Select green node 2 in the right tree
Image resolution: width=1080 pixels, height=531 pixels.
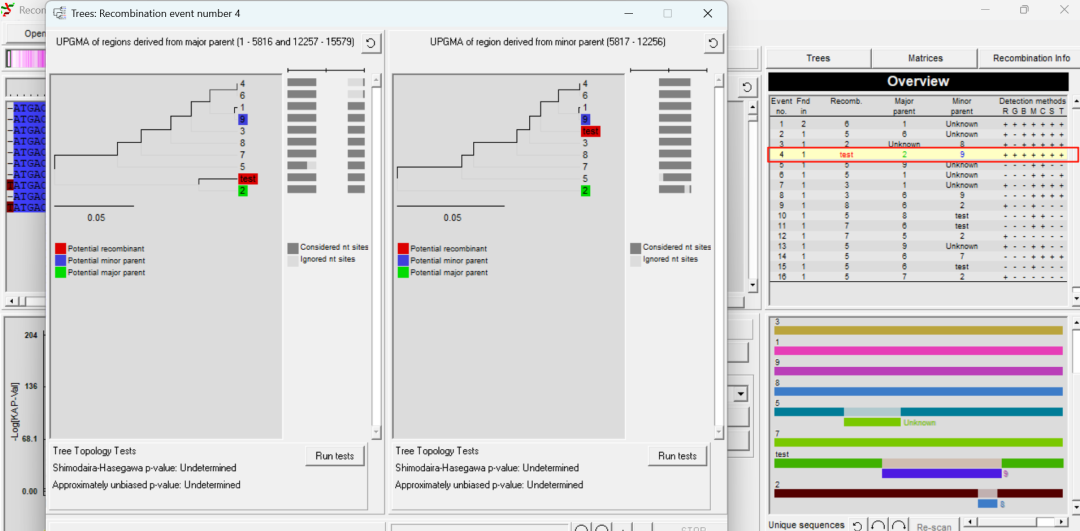[583, 190]
